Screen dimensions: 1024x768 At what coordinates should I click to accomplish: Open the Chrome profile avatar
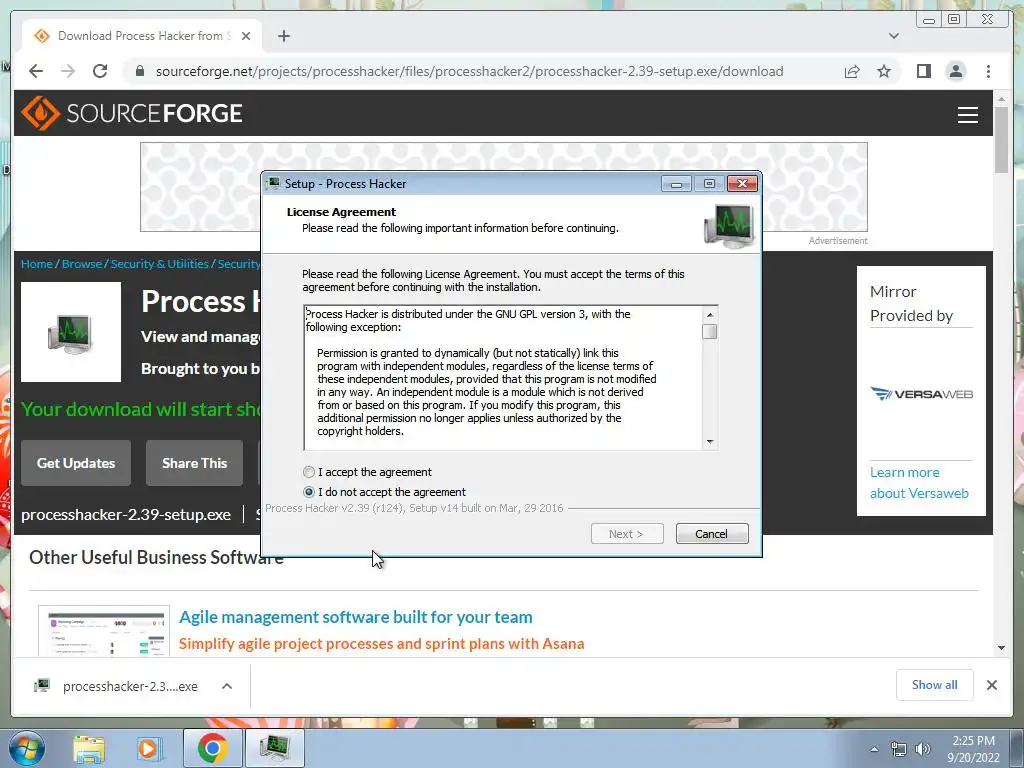(x=956, y=71)
